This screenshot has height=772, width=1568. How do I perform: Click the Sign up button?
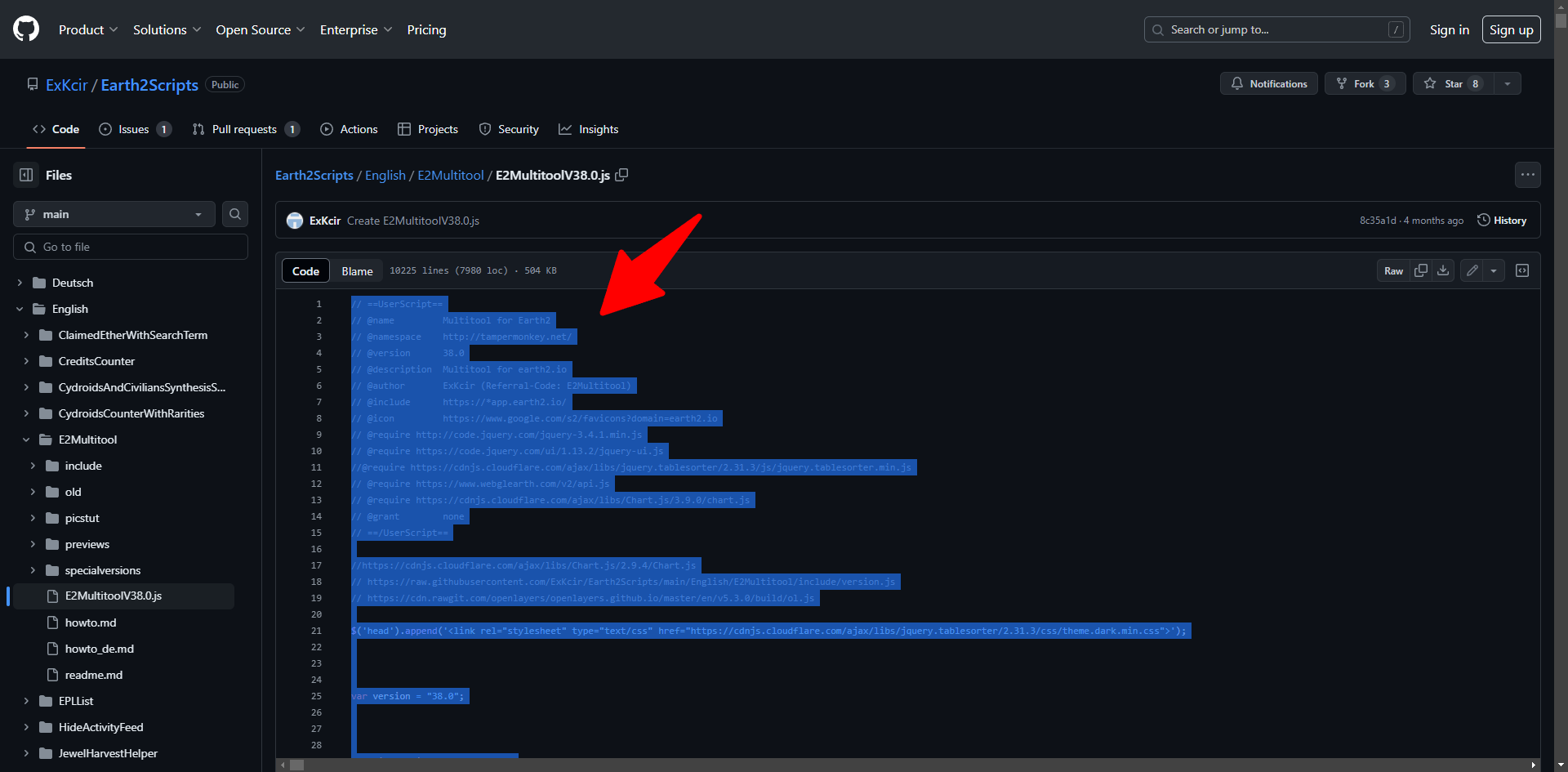tap(1511, 29)
